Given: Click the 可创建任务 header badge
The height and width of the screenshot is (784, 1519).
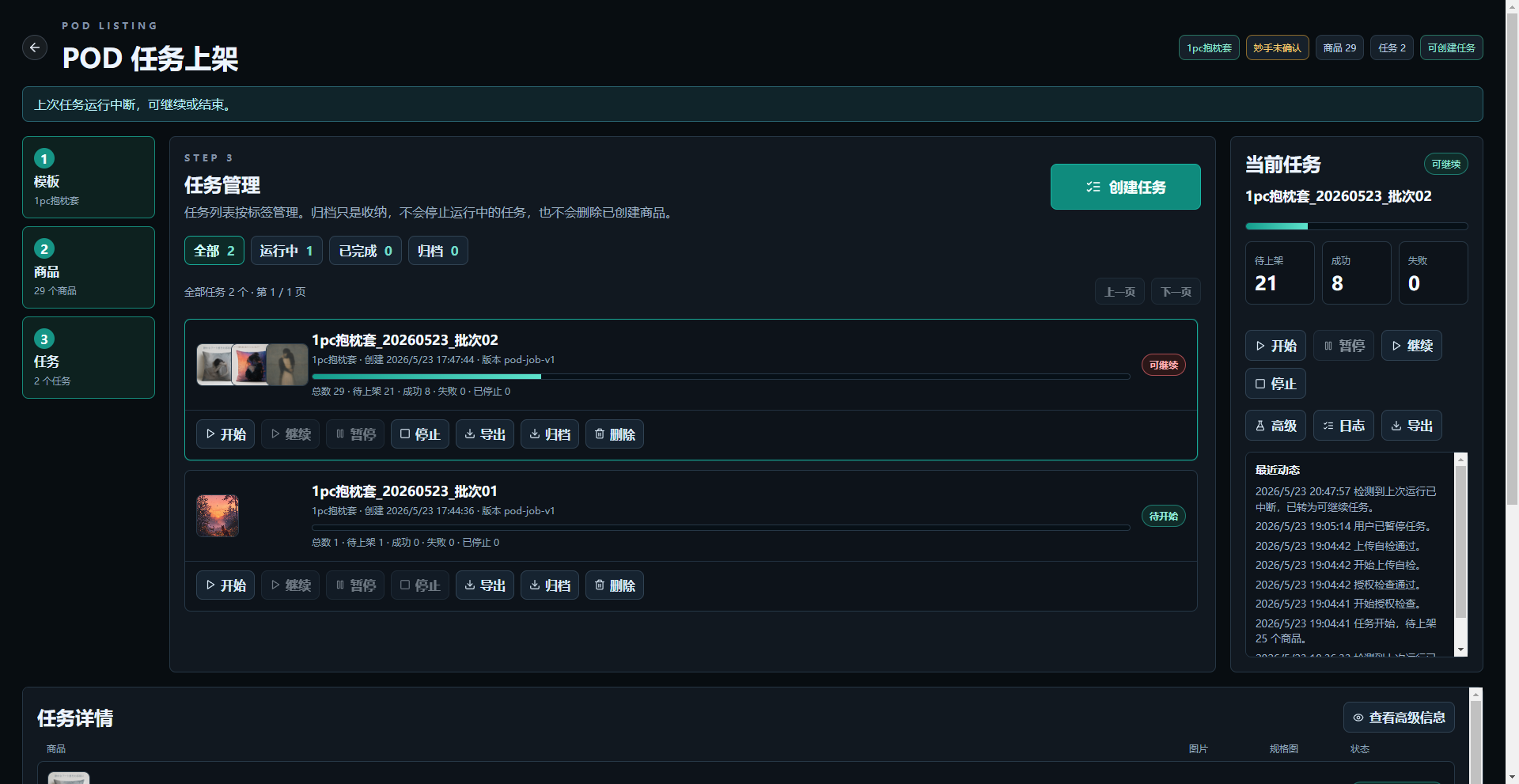Looking at the screenshot, I should 1452,47.
